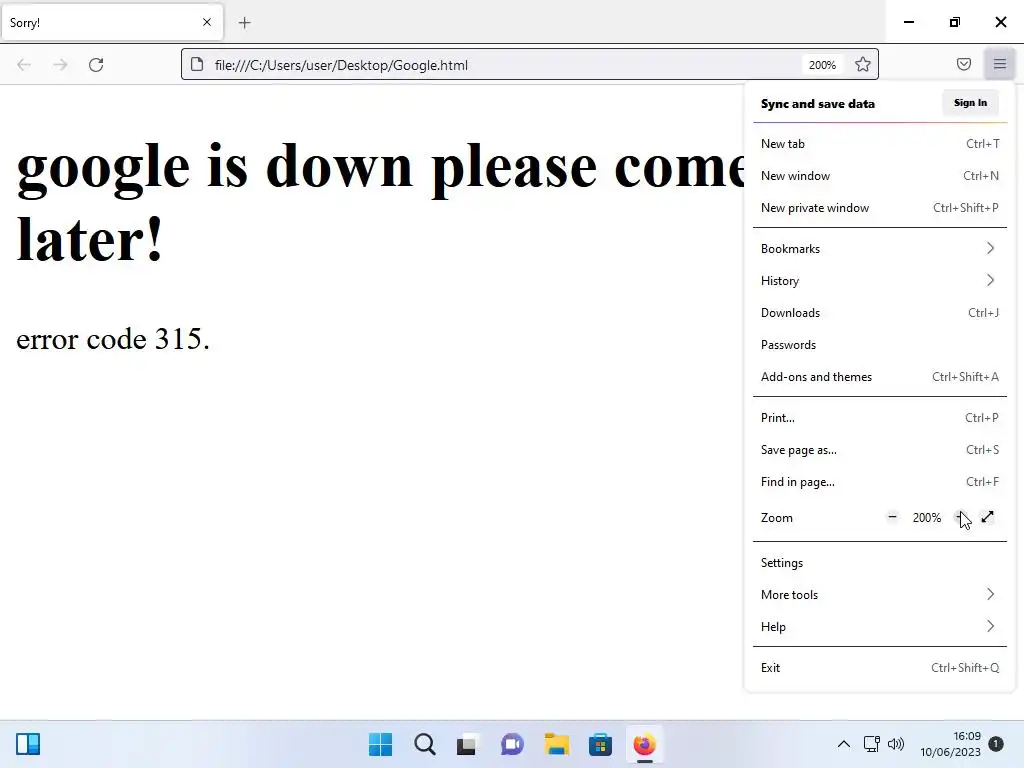This screenshot has width=1024, height=768.
Task: Choose Print... from the menu
Action: [x=880, y=418]
